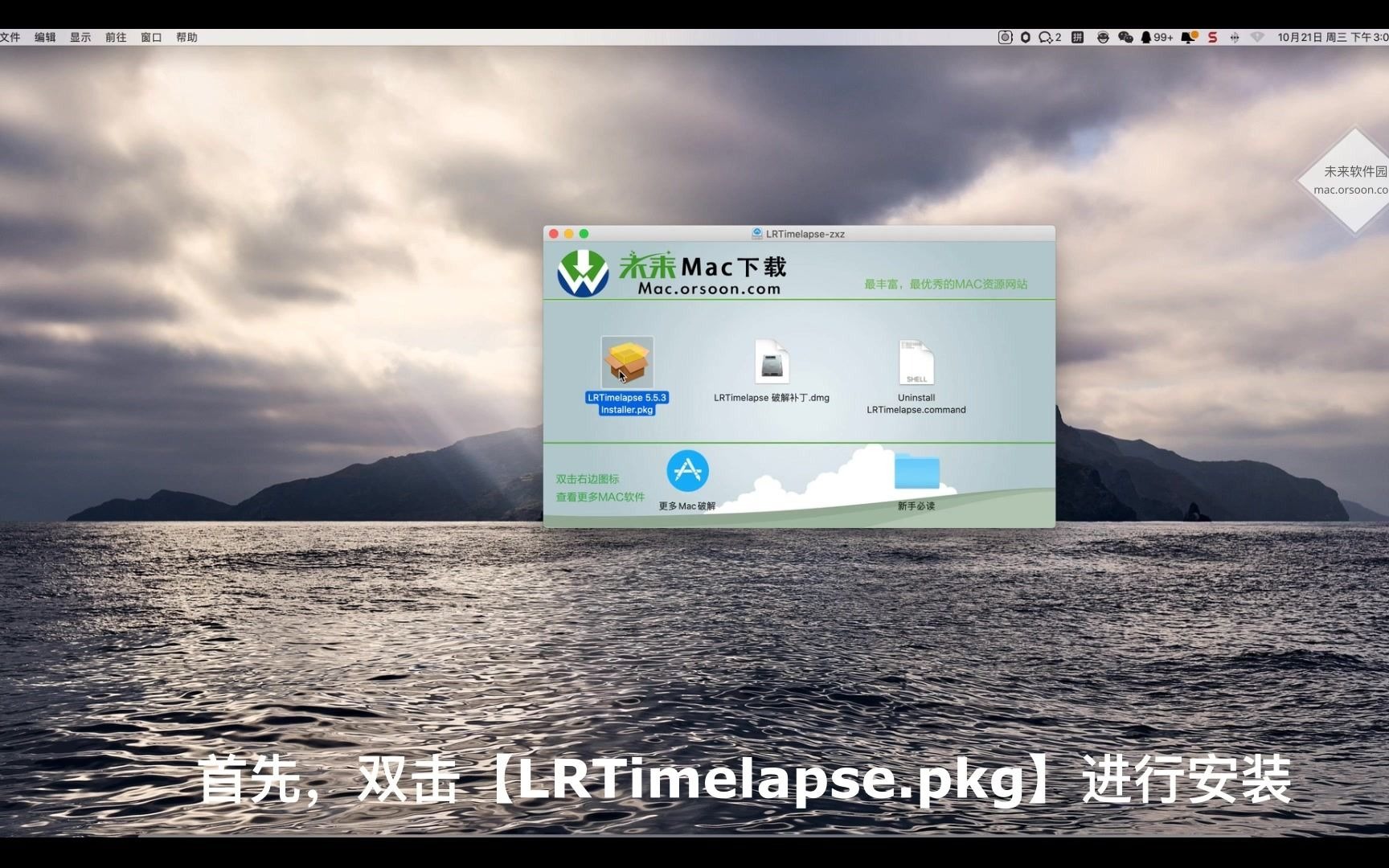This screenshot has width=1389, height=868.
Task: Click the red Sogou S menu bar icon
Action: (1212, 37)
